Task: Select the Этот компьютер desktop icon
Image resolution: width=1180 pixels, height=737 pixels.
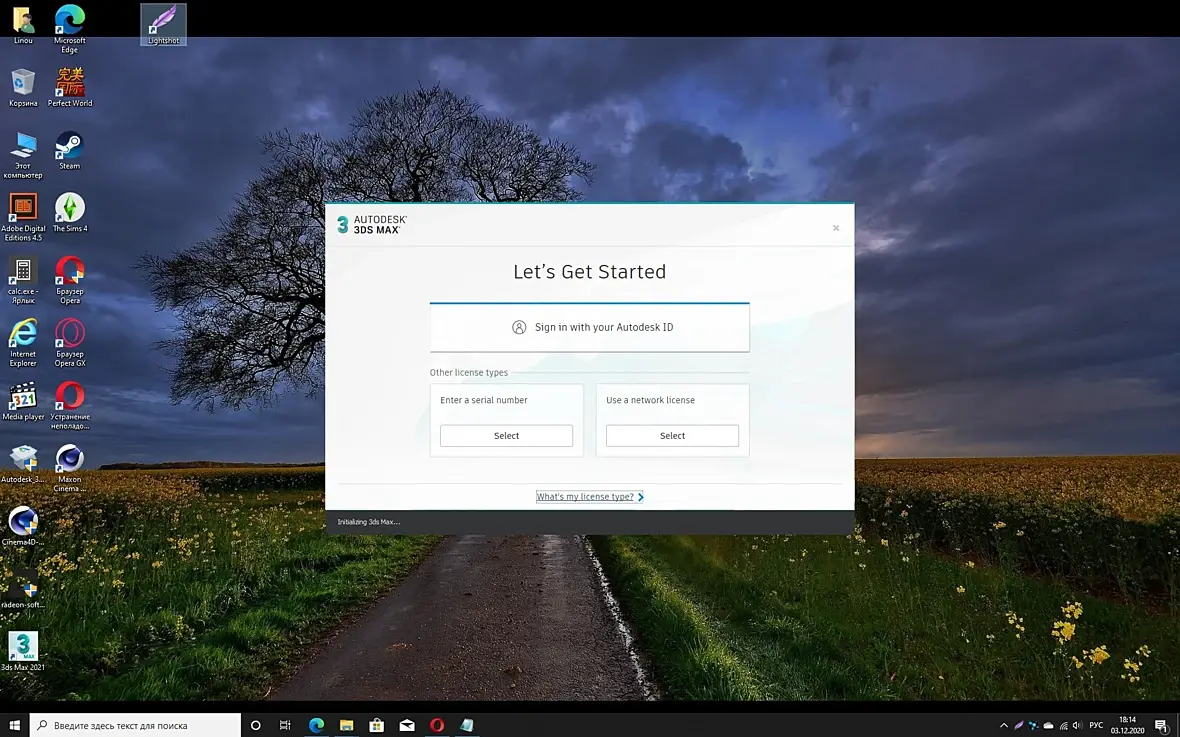Action: (x=23, y=154)
